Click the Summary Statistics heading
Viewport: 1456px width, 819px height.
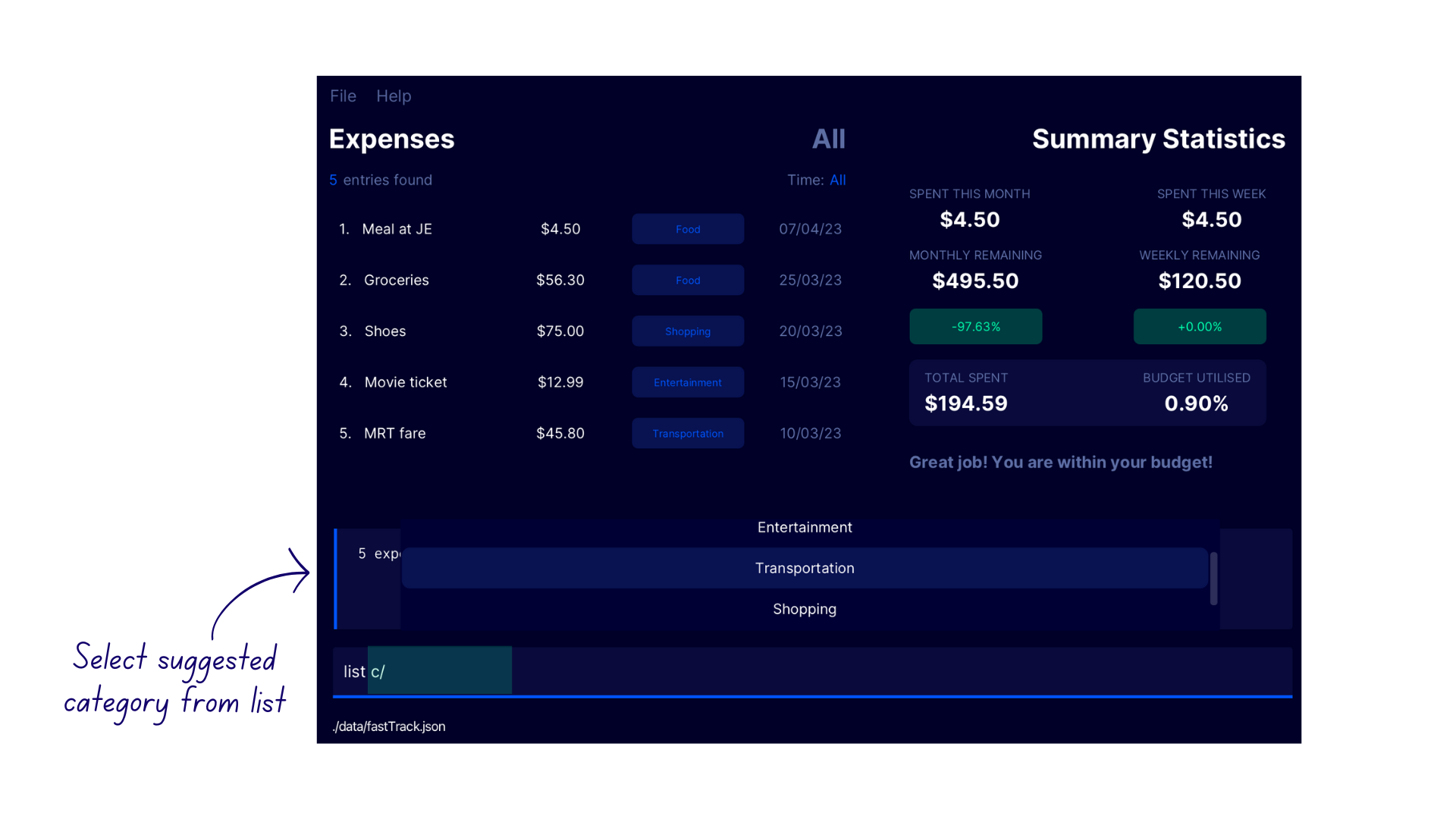(1158, 139)
